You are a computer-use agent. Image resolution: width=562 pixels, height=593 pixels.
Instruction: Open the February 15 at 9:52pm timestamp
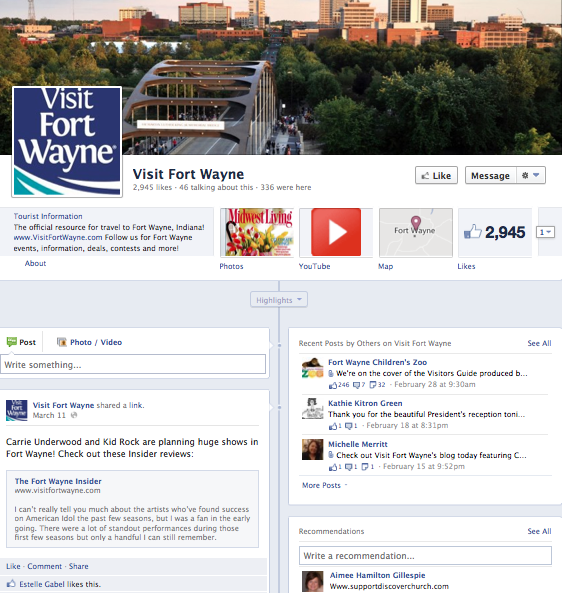click(x=424, y=466)
